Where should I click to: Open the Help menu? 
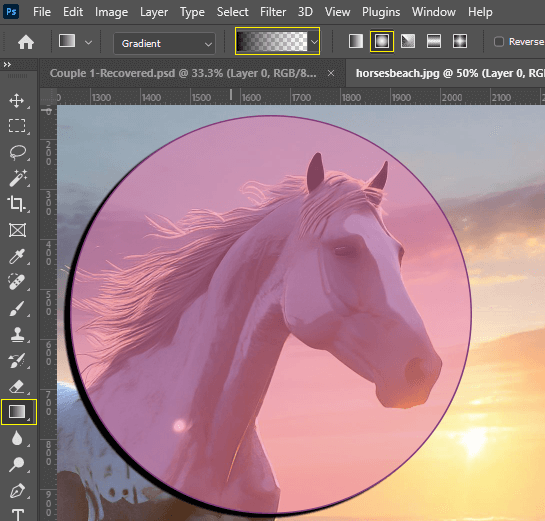tap(480, 12)
